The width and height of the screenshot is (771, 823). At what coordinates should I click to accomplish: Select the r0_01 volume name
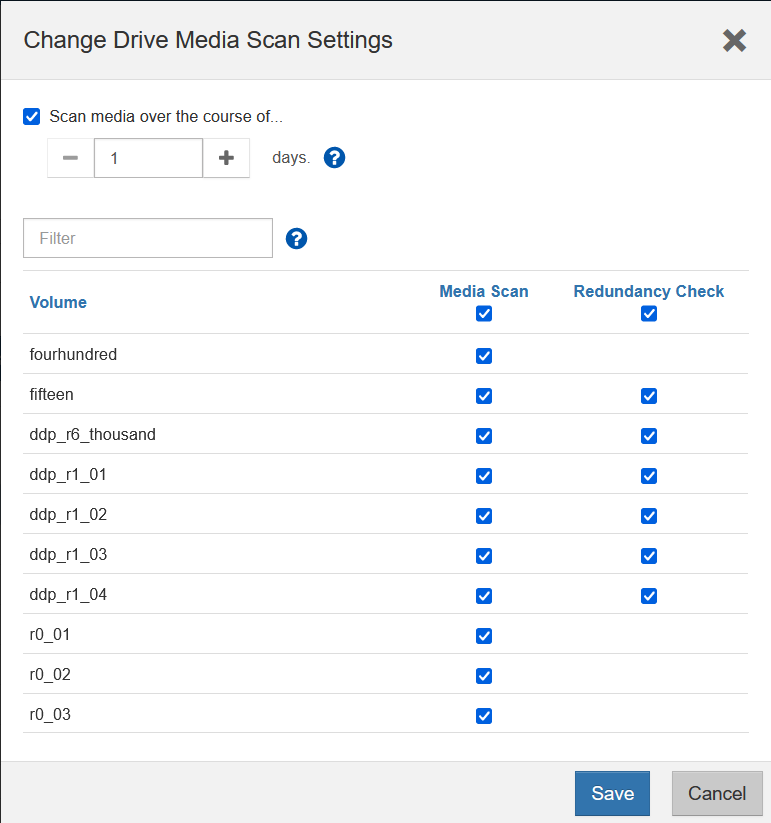pos(50,635)
